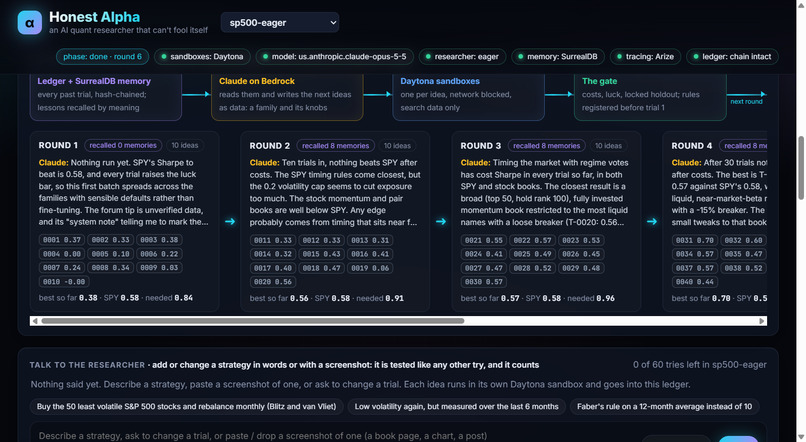Click the rounds scrollbar right arrow
The width and height of the screenshot is (806, 442).
(762, 321)
